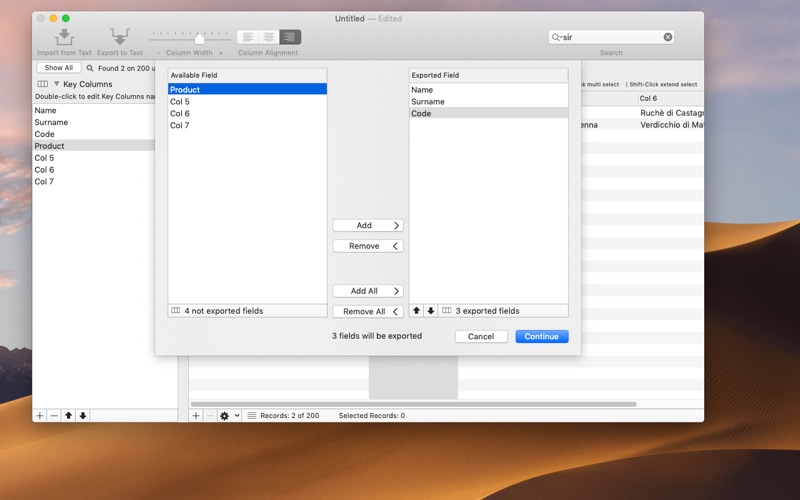Click the Continue button
The image size is (800, 500).
coord(541,336)
